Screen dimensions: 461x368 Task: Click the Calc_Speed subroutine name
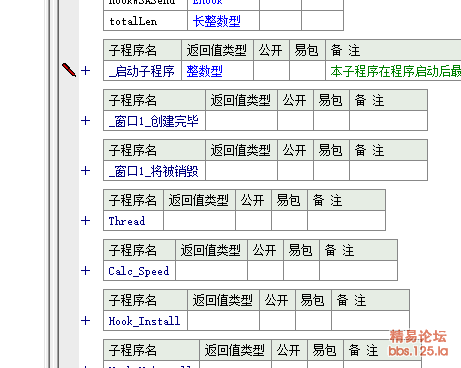tap(139, 271)
